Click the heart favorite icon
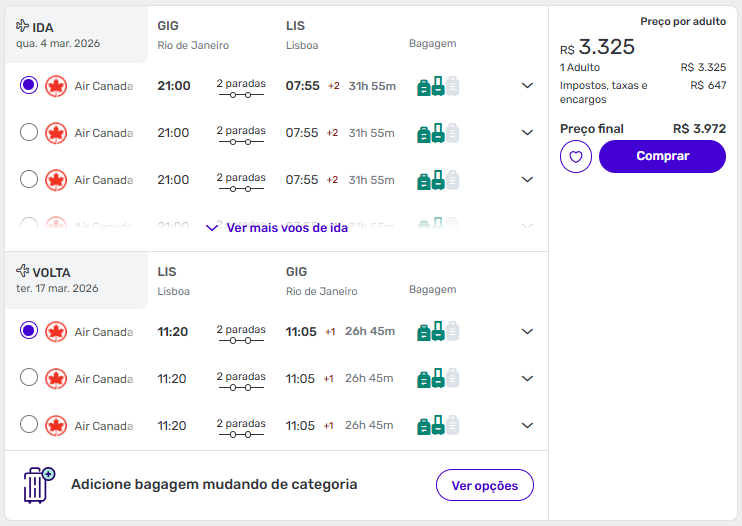Image resolution: width=742 pixels, height=526 pixels. click(x=576, y=156)
